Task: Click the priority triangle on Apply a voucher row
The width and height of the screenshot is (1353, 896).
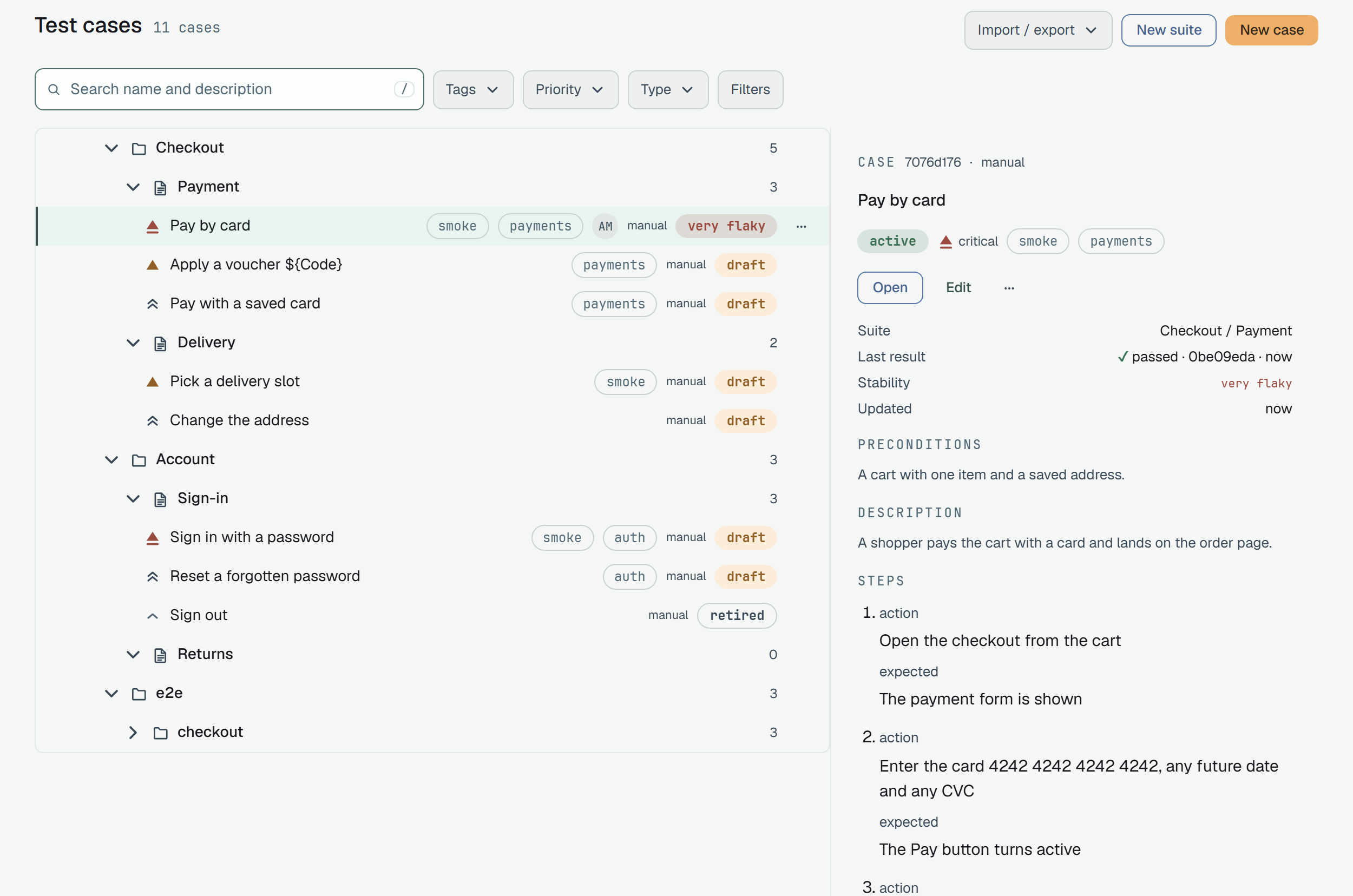Action: point(153,265)
